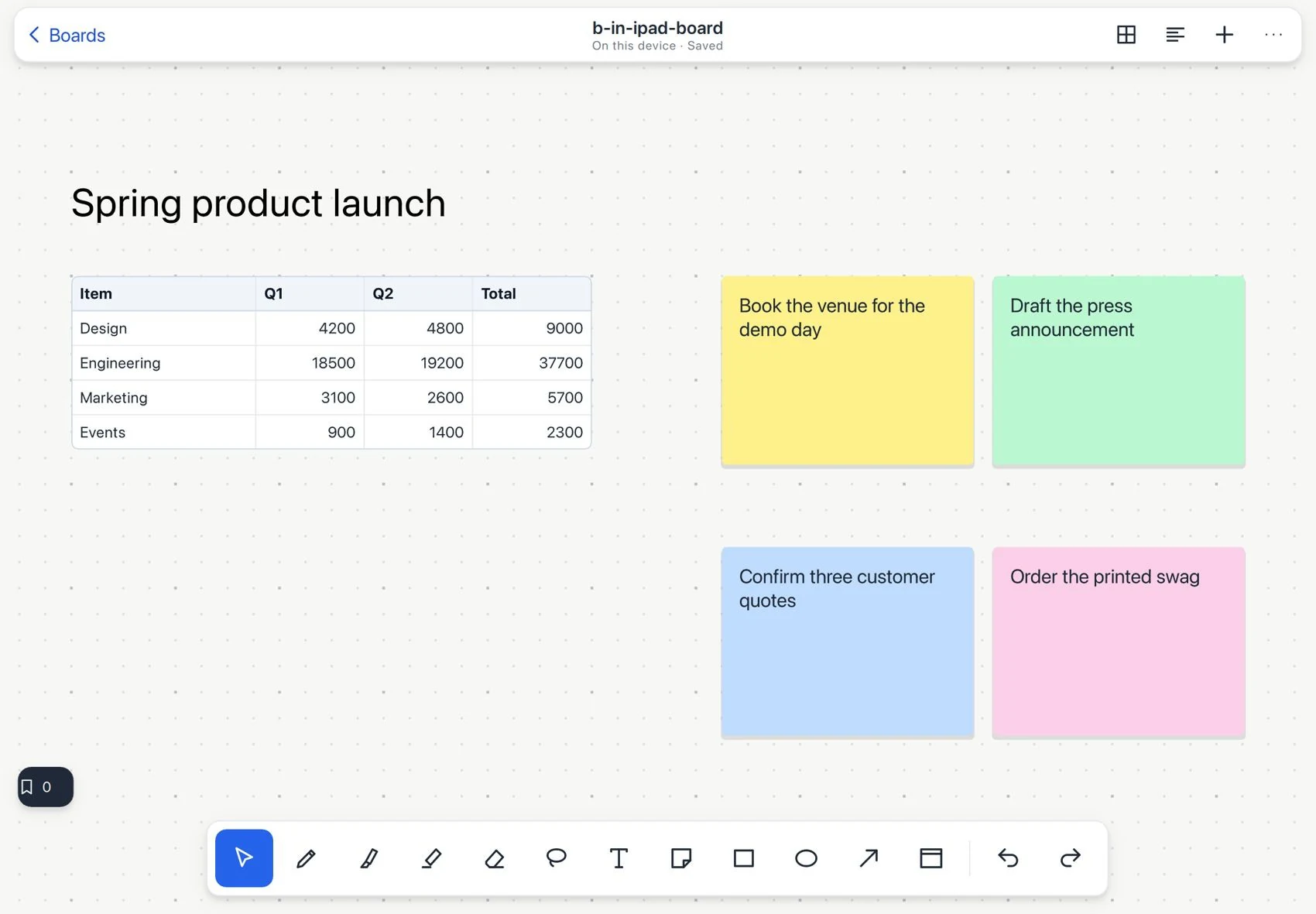Image resolution: width=1316 pixels, height=914 pixels.
Task: Activate the eraser tool
Action: click(x=494, y=858)
